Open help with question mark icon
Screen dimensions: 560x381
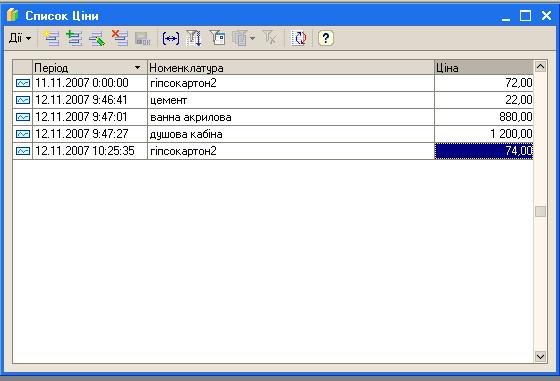[326, 38]
